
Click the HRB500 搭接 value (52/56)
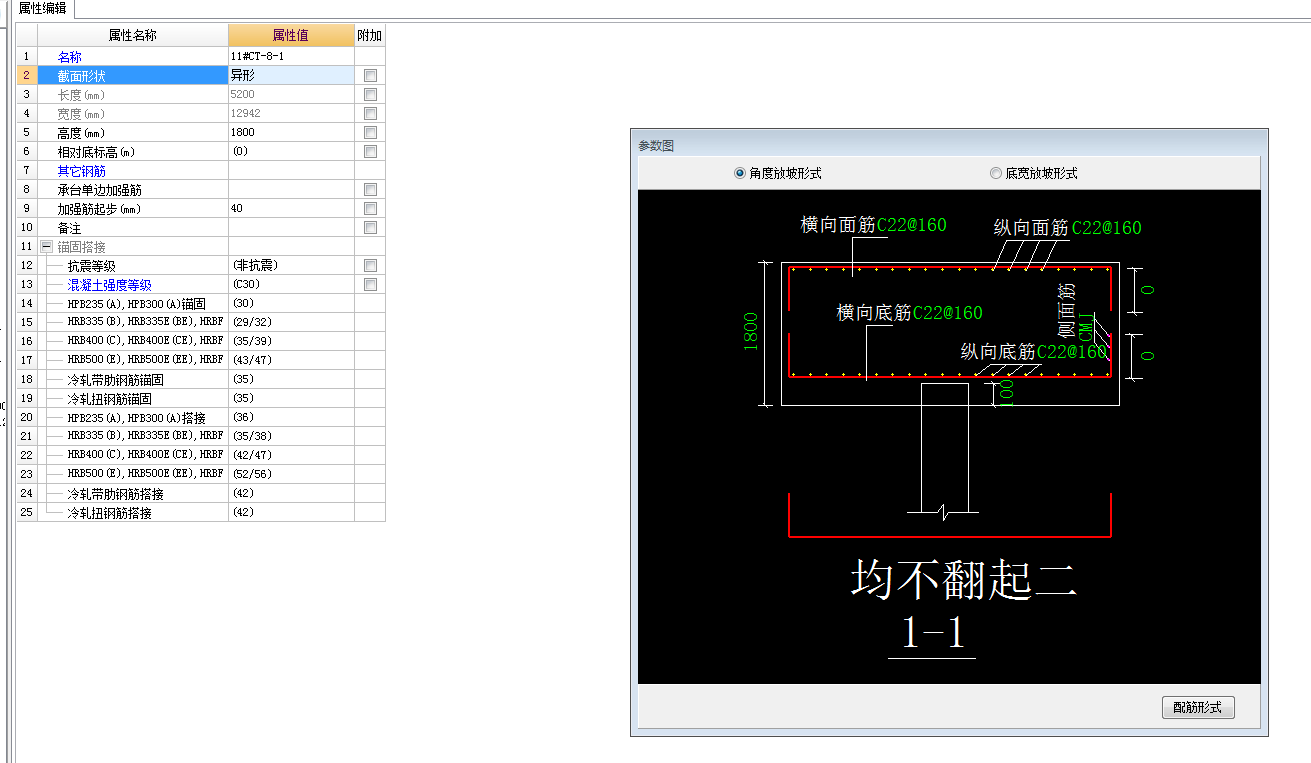[x=291, y=474]
